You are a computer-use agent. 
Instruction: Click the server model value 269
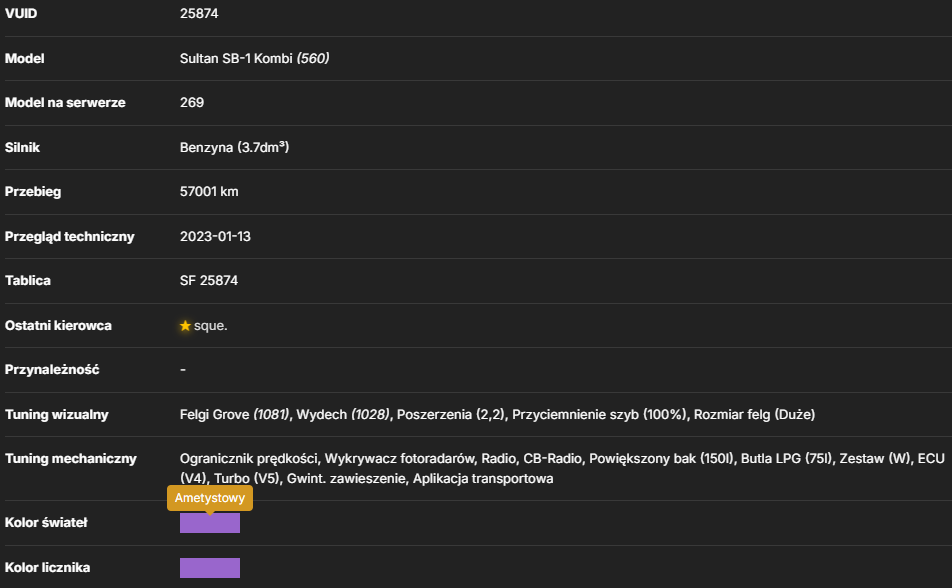(x=192, y=103)
